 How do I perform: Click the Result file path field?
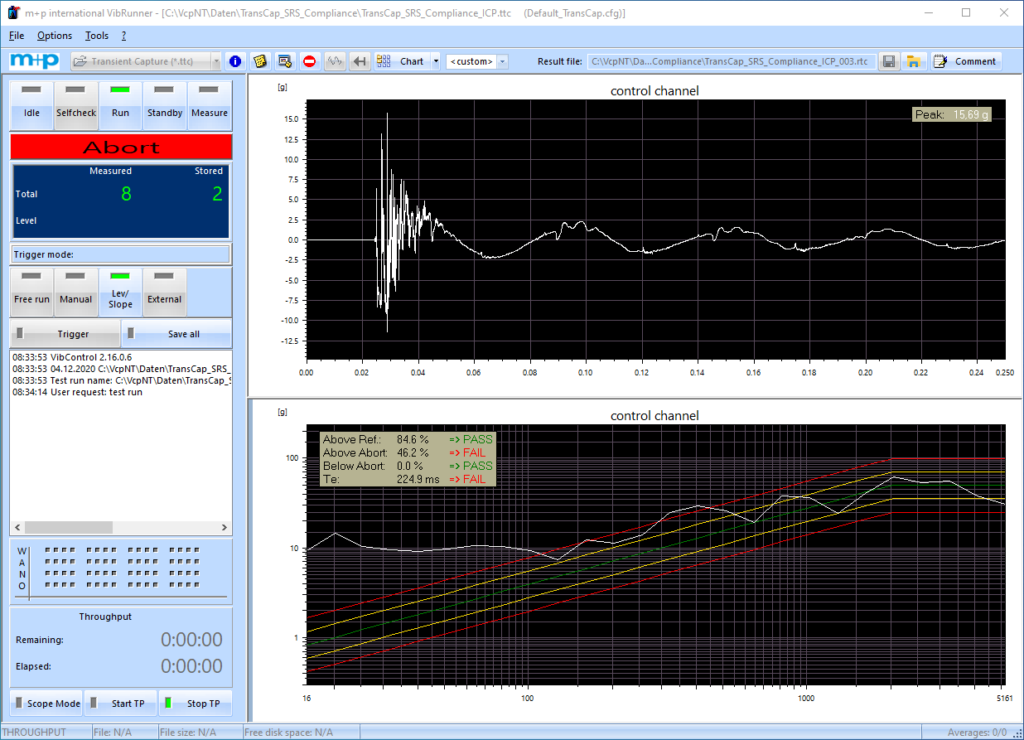click(x=730, y=61)
